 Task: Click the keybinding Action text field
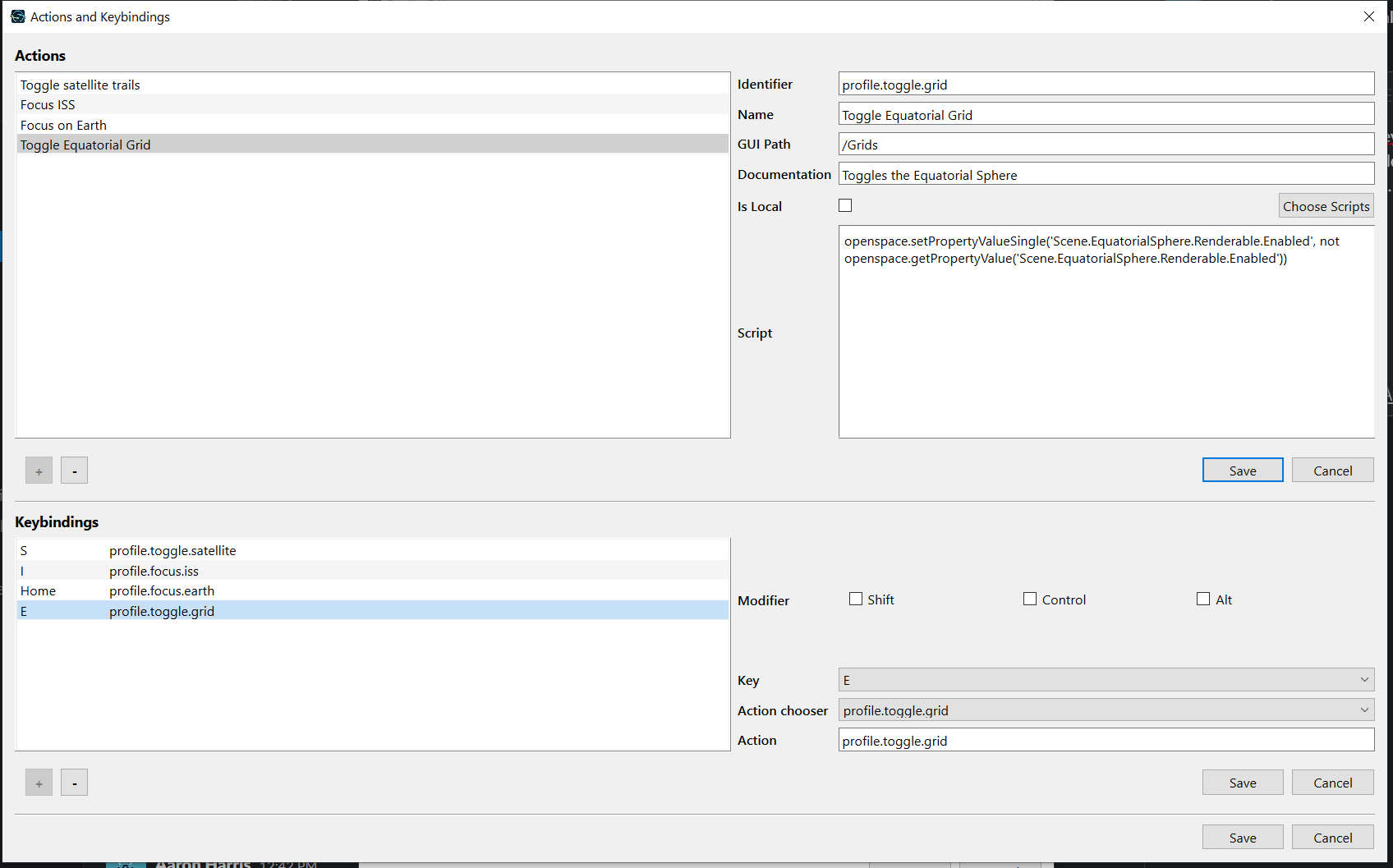pyautogui.click(x=1106, y=740)
